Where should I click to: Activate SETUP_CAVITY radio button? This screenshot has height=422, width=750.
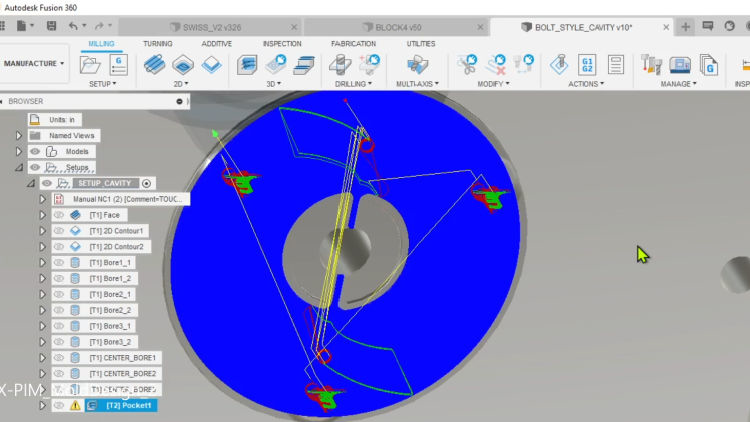pos(146,183)
